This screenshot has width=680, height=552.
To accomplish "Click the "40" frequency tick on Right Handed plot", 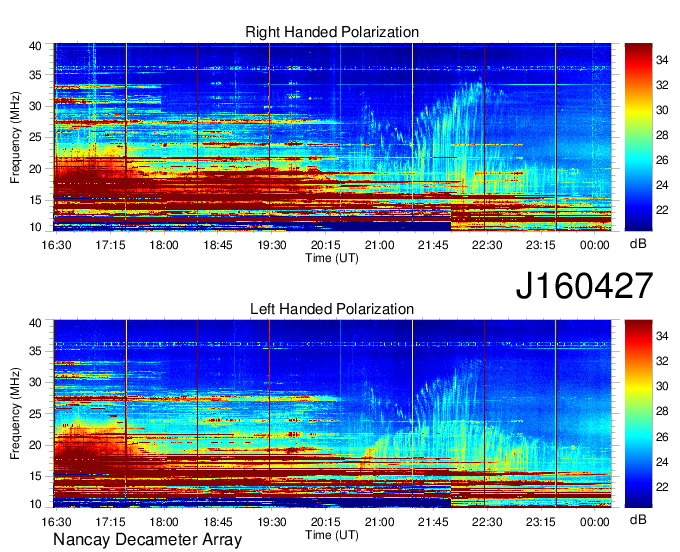I will click(x=36, y=46).
